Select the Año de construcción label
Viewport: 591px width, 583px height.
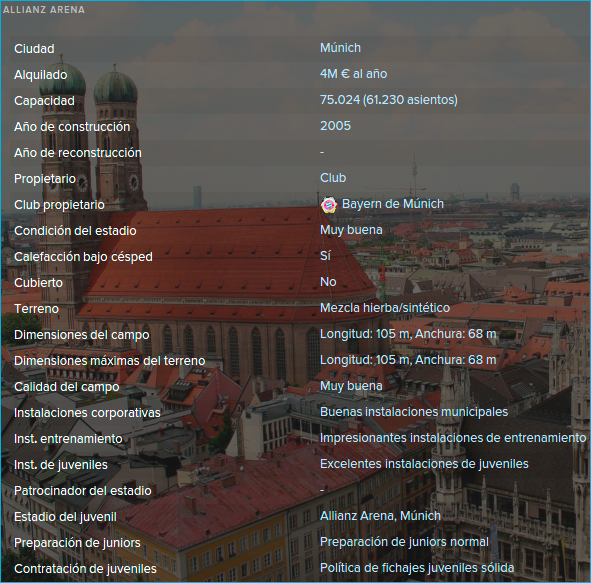72,127
